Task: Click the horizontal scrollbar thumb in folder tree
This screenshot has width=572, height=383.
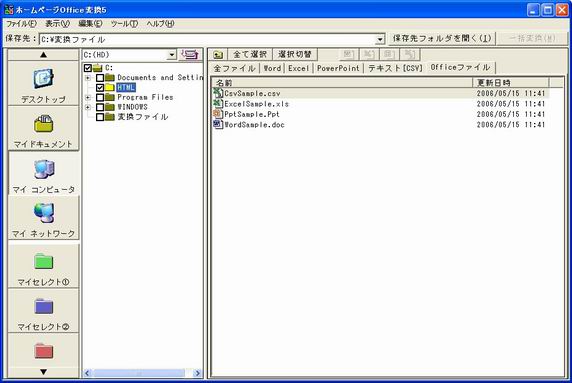Action: pyautogui.click(x=139, y=373)
